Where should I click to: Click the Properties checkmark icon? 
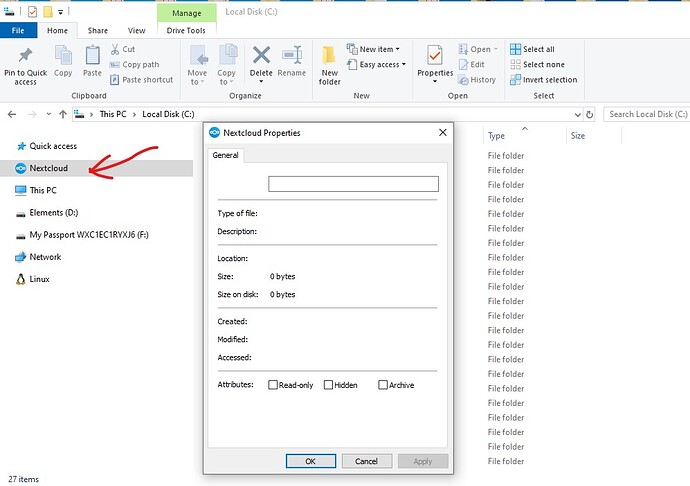(435, 56)
